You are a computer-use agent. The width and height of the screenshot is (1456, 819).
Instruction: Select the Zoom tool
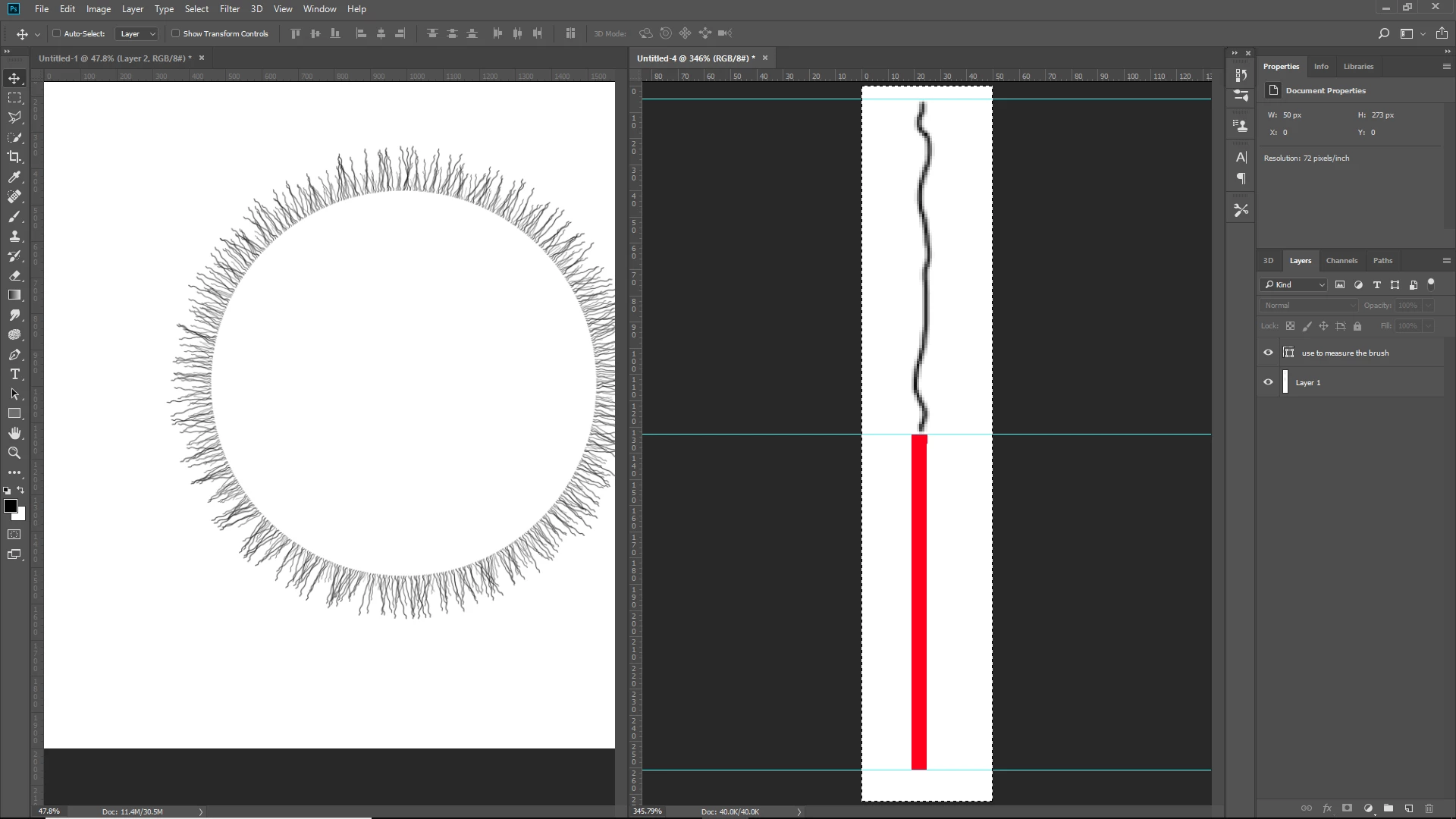(14, 453)
